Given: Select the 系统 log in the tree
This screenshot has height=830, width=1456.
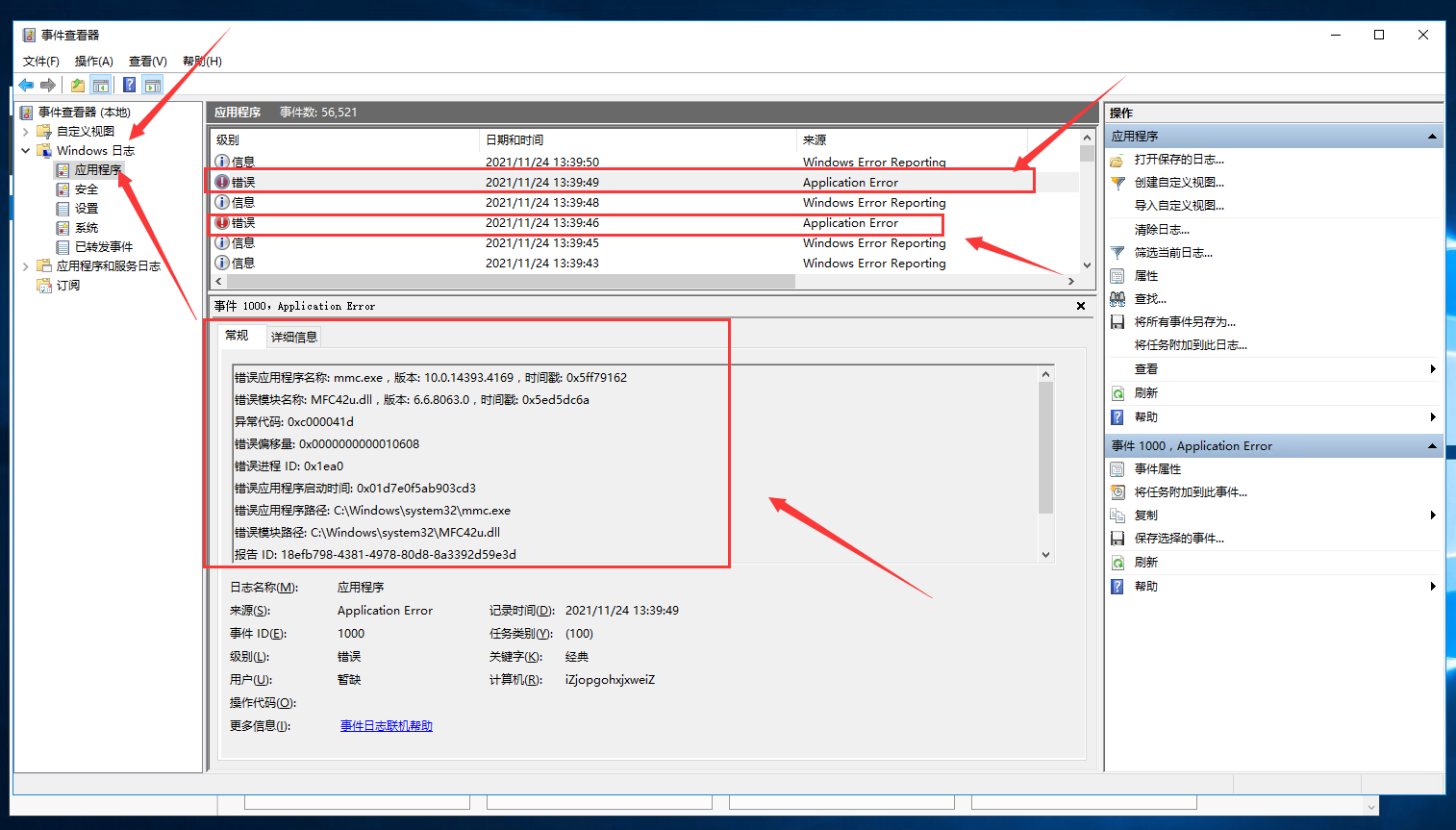Looking at the screenshot, I should click(87, 228).
